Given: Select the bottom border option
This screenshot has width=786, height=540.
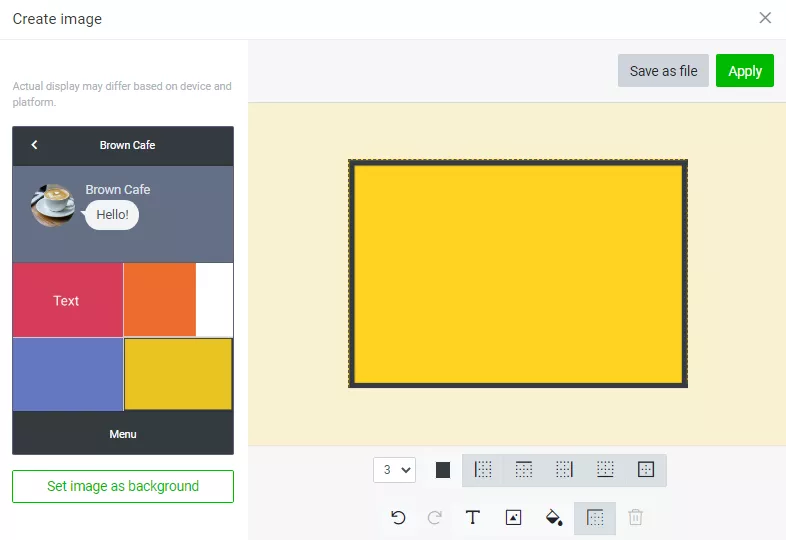Looking at the screenshot, I should pos(605,470).
